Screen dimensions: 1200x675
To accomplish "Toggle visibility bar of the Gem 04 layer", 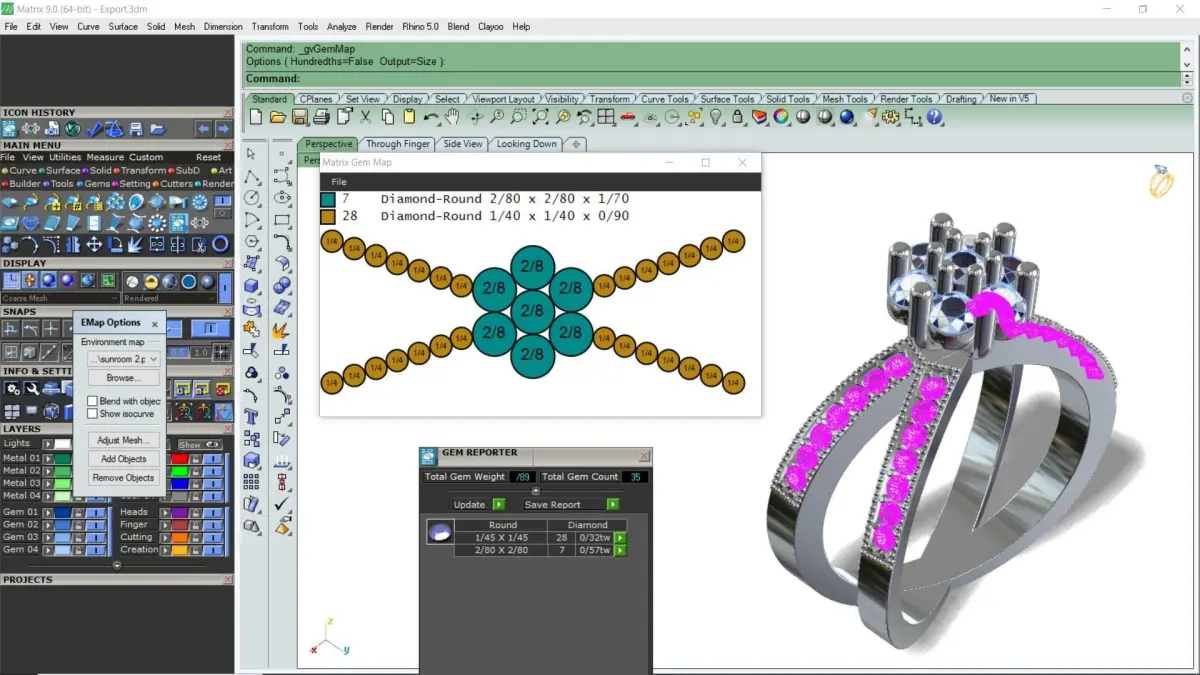I will tap(95, 550).
